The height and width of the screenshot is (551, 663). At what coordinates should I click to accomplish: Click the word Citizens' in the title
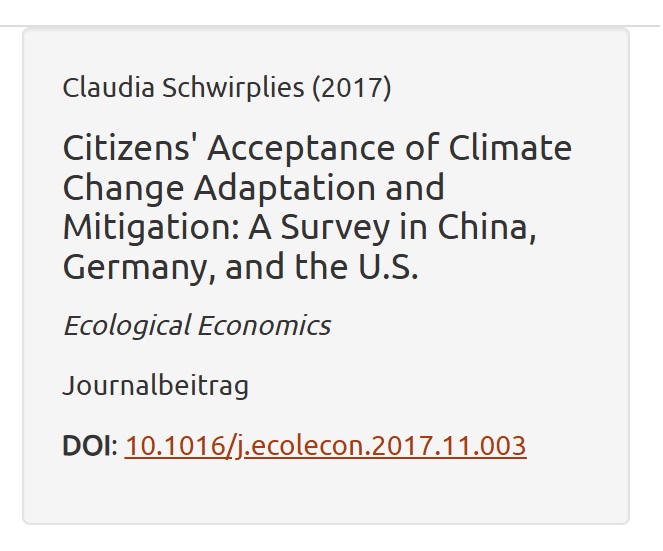[126, 148]
